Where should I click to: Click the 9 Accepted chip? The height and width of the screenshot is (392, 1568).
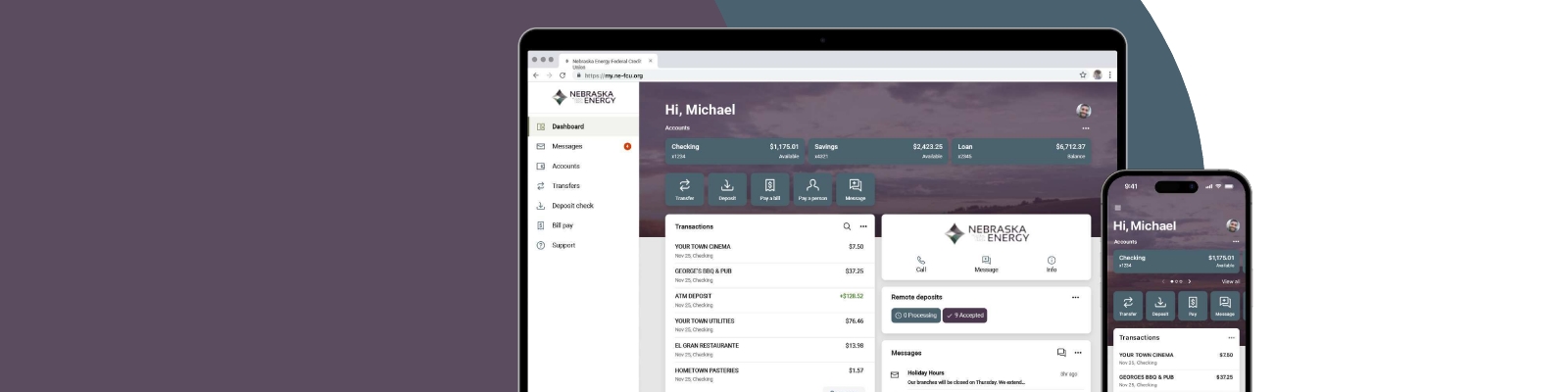965,316
